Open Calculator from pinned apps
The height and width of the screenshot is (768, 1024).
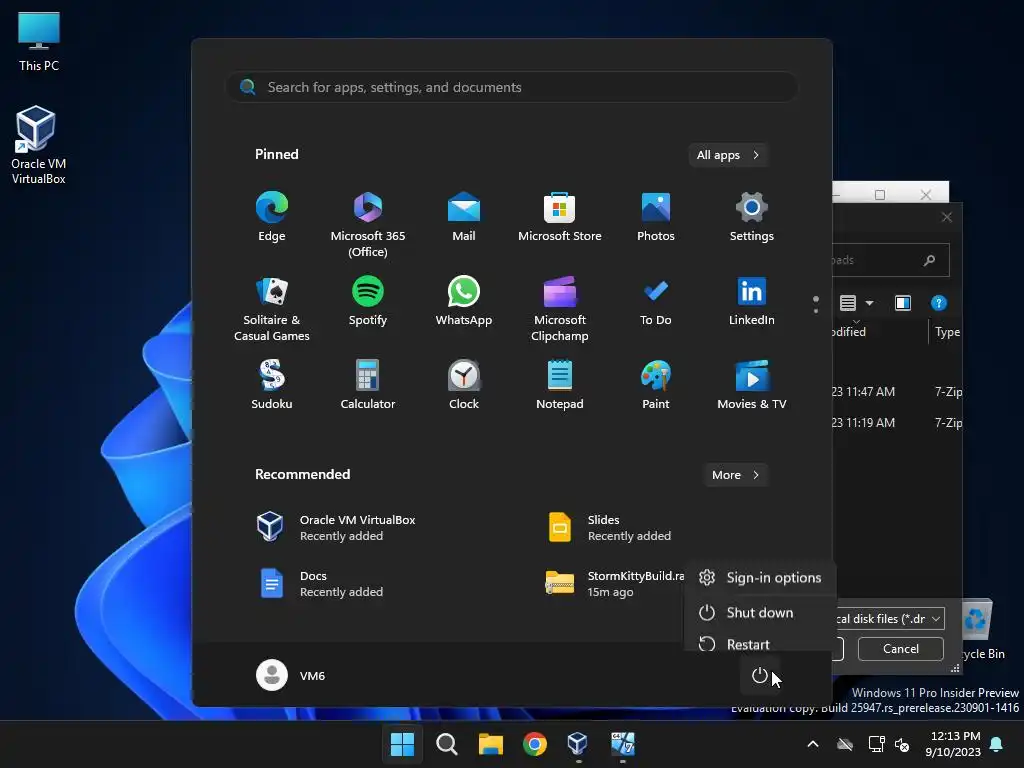coord(368,385)
